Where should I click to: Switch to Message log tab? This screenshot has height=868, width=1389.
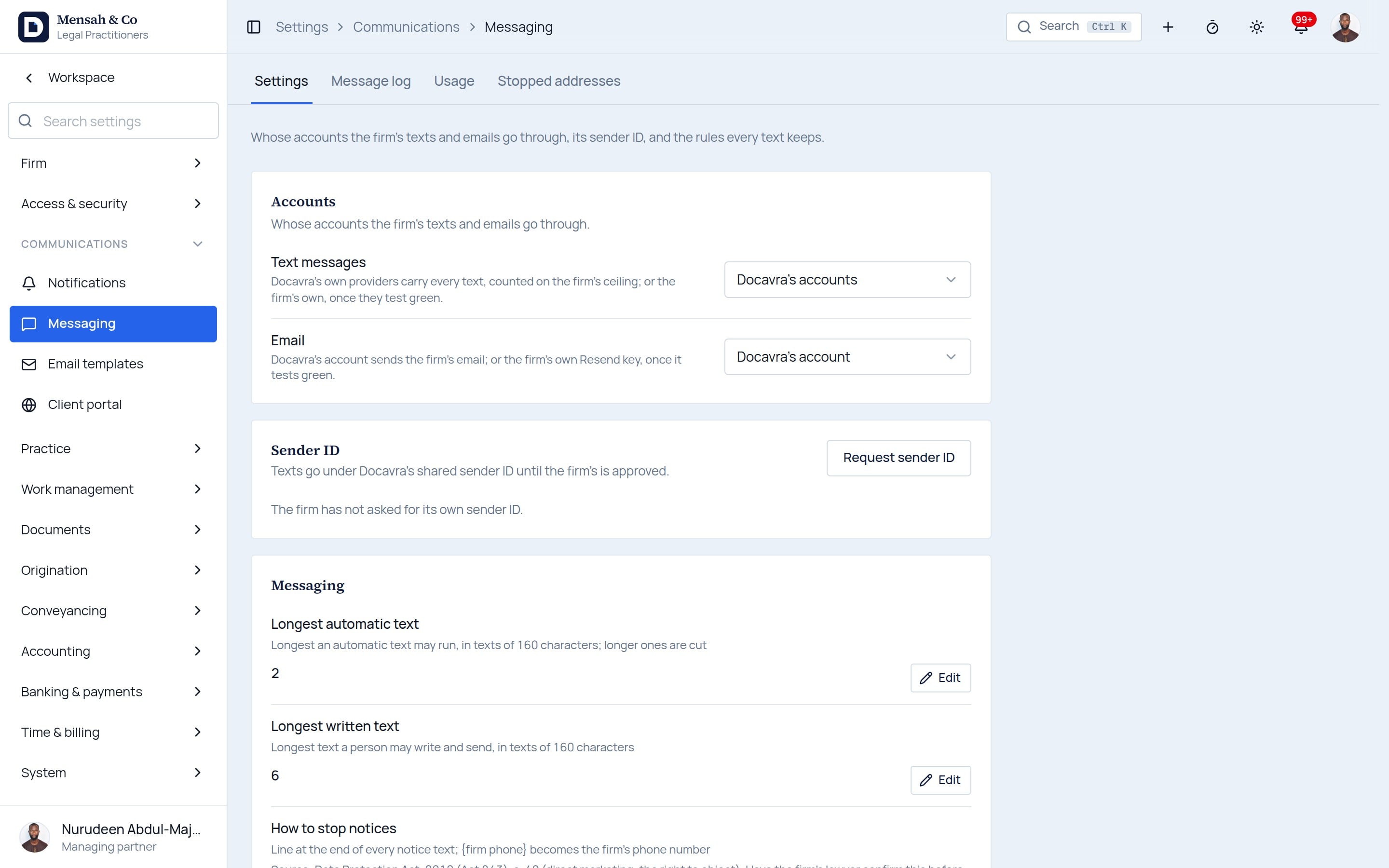point(371,81)
